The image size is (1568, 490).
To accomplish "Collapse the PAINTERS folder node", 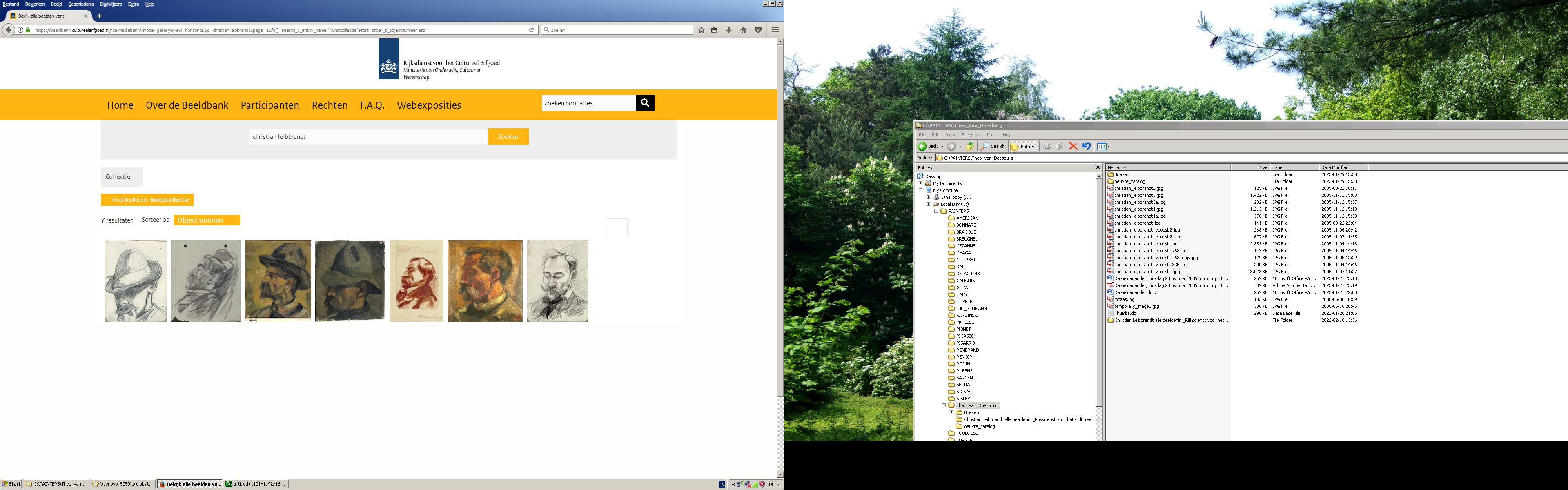I will click(936, 211).
